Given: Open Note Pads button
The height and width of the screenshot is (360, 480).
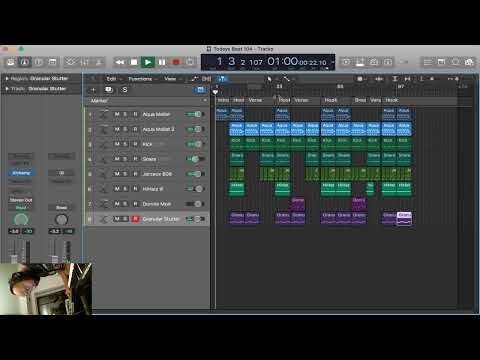Looking at the screenshot, I should [x=441, y=62].
